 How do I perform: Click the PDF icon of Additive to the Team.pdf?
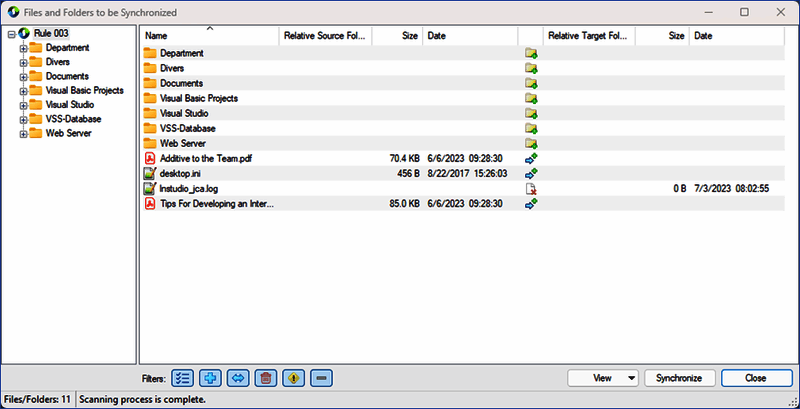(x=149, y=159)
